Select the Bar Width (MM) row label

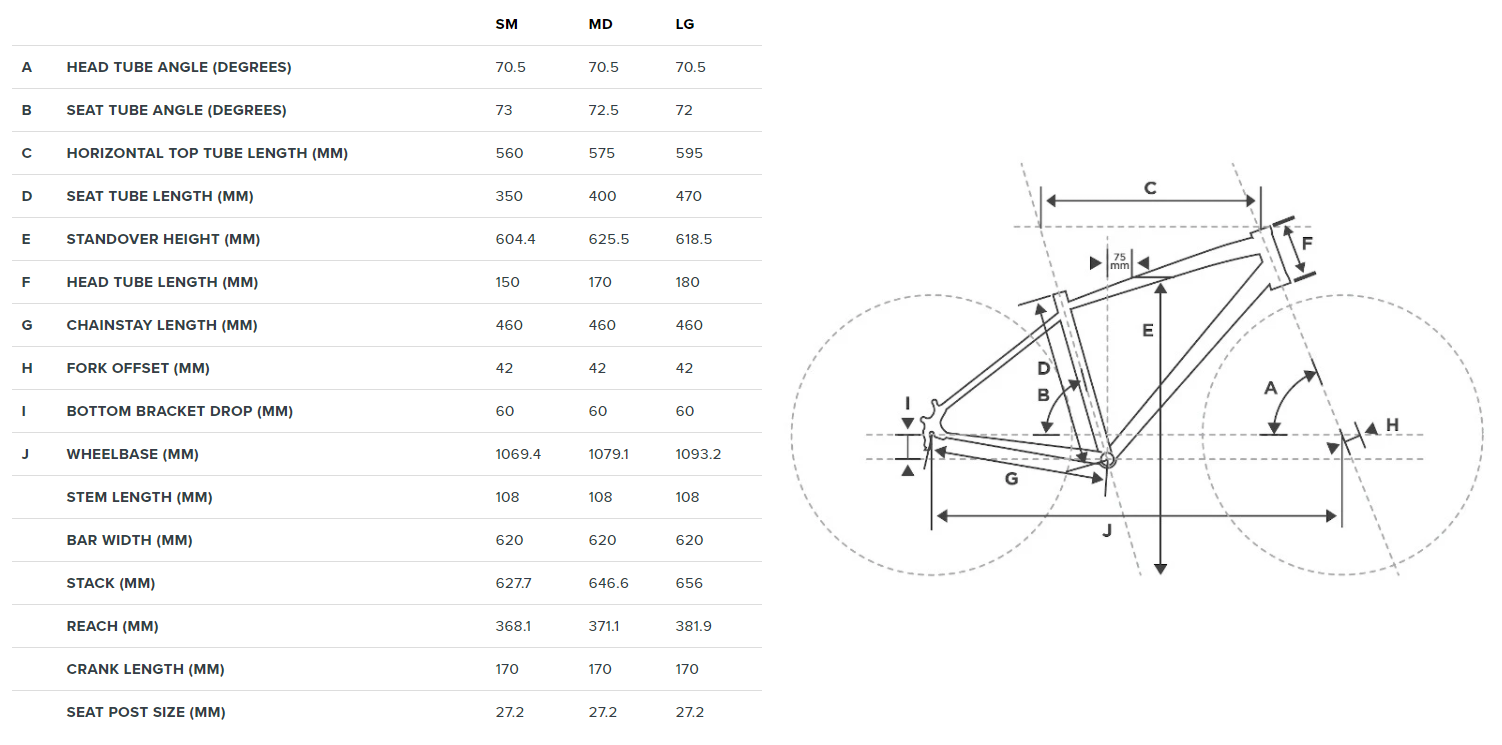tap(130, 540)
